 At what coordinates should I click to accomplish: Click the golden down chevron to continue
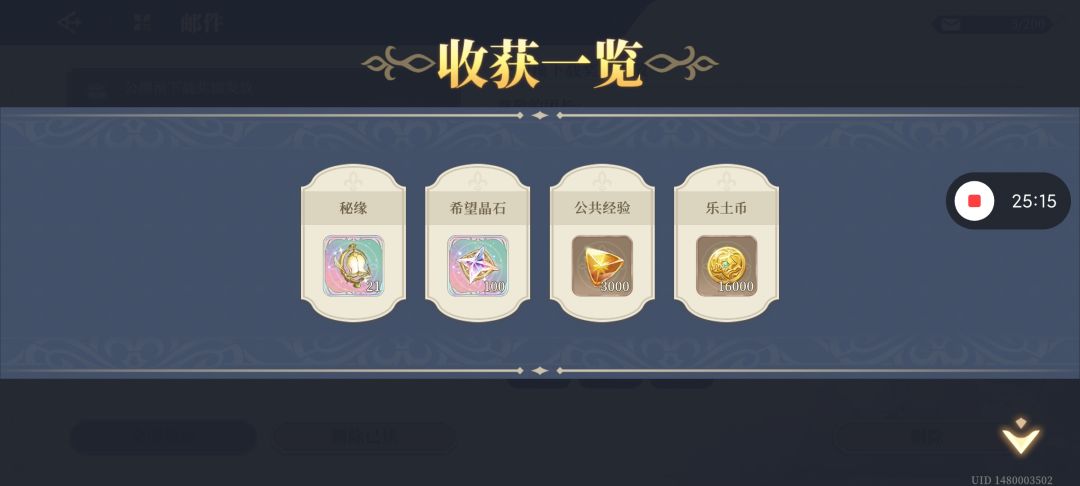(1021, 436)
